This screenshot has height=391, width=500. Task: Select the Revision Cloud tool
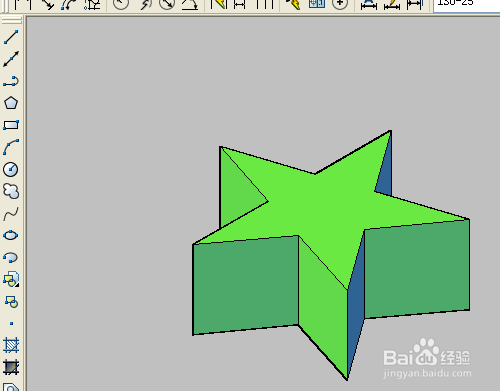11,191
